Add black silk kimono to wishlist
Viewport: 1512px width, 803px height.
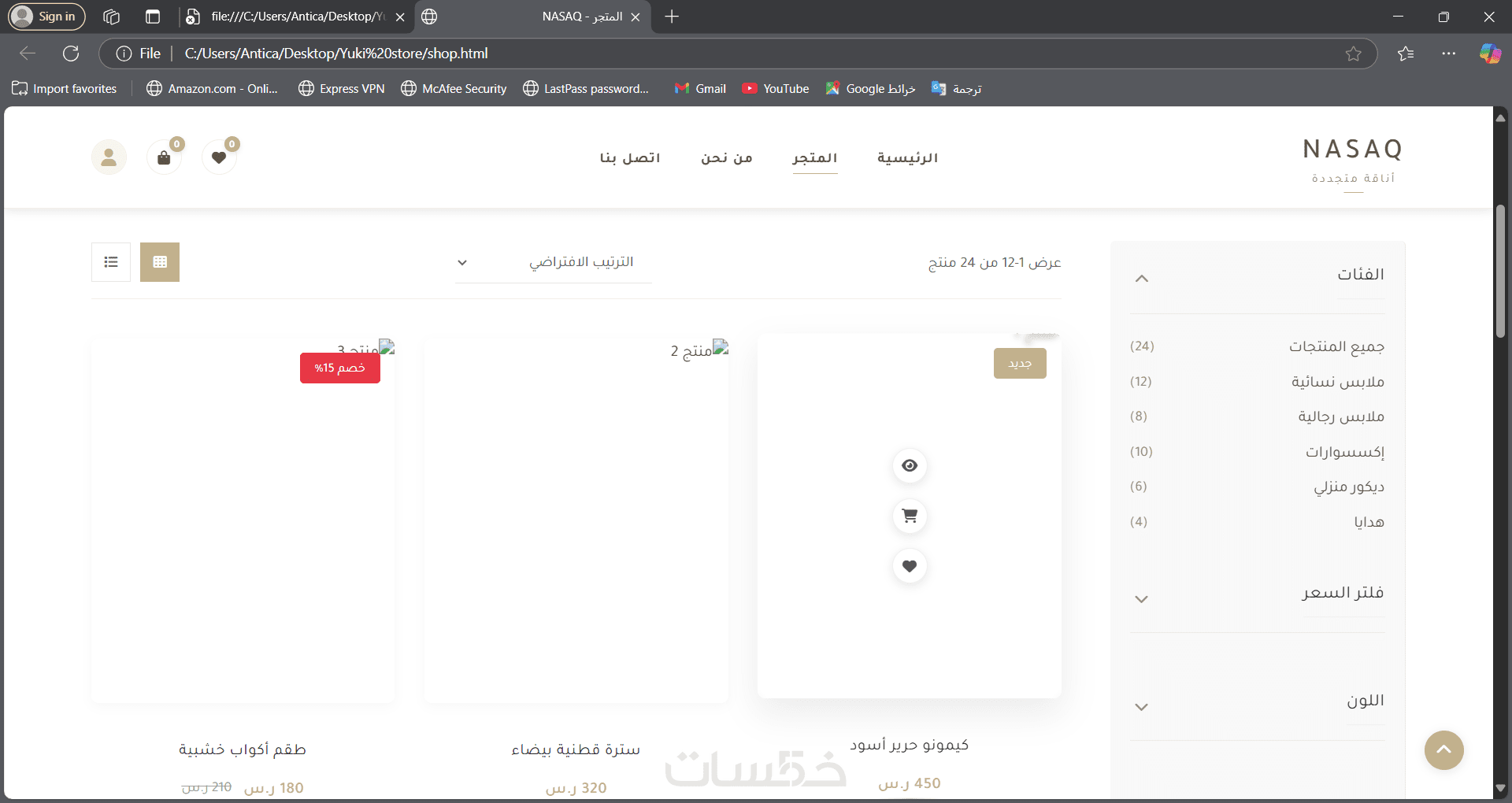910,566
